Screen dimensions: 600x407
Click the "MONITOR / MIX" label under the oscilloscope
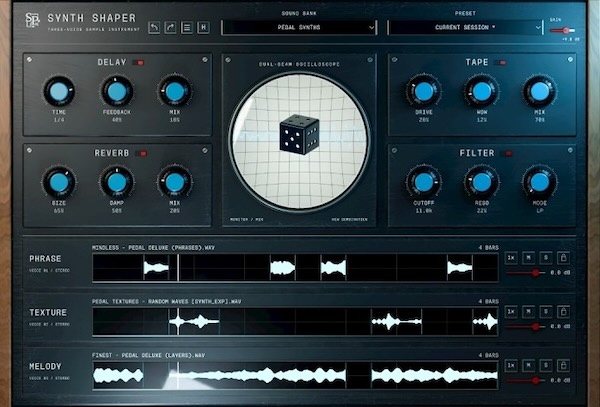(246, 220)
